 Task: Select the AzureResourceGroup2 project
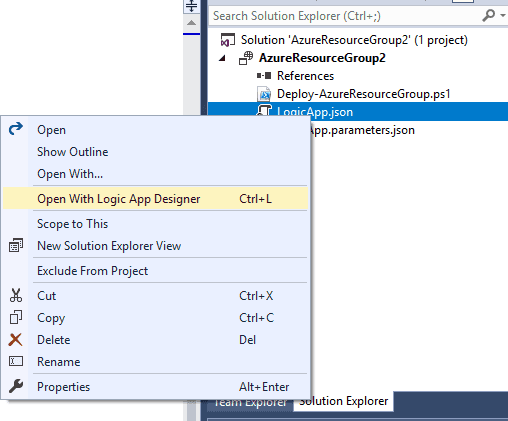(322, 58)
